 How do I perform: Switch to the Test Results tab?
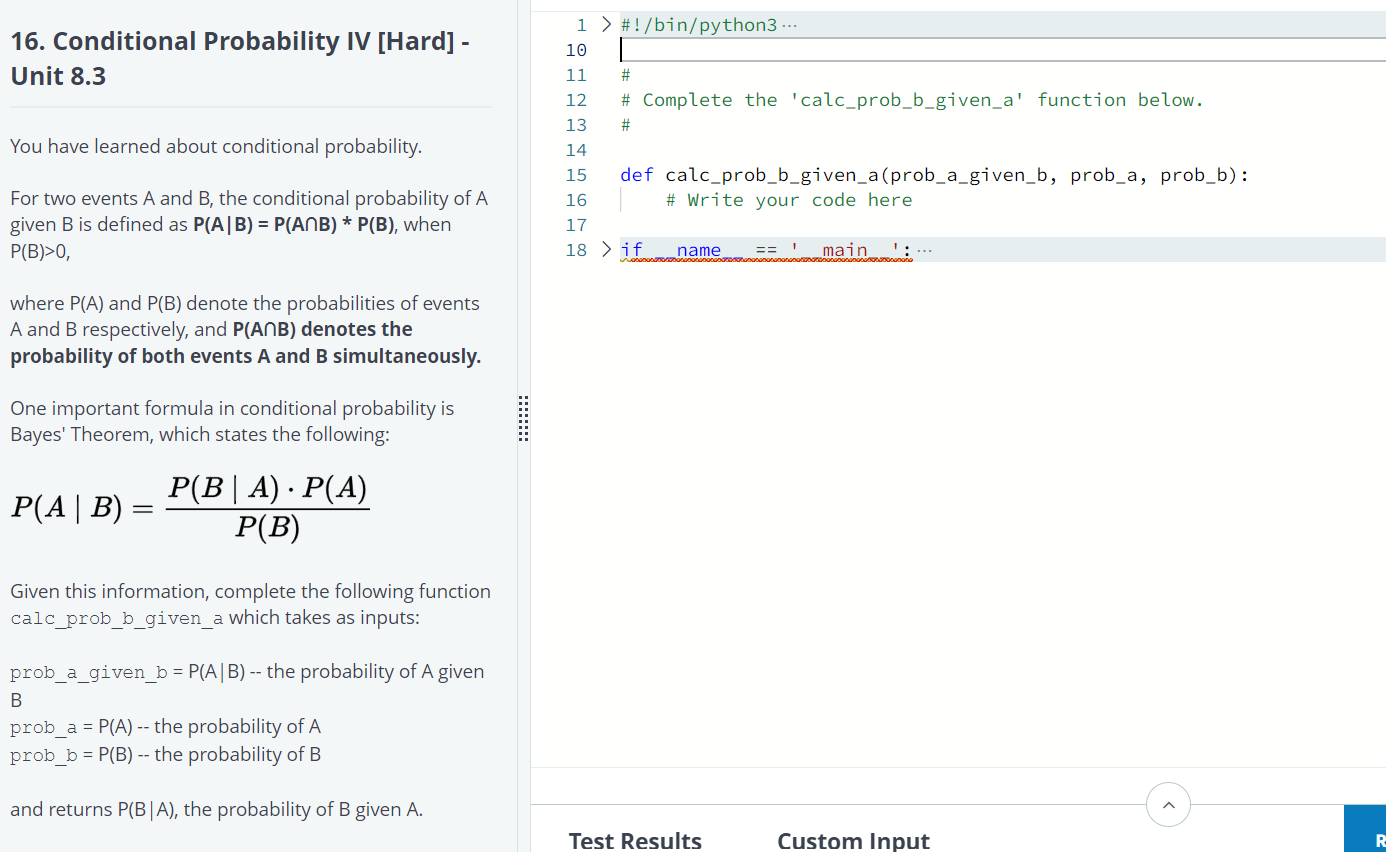635,840
